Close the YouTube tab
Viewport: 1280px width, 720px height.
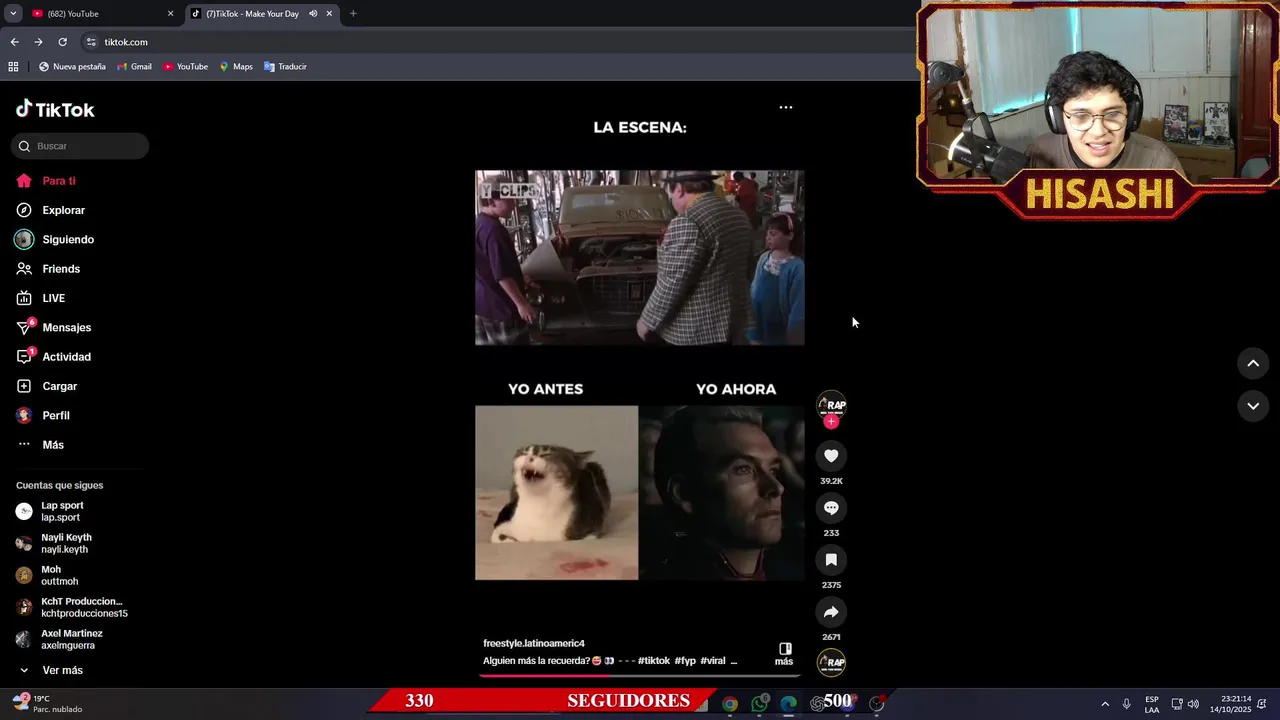[170, 14]
